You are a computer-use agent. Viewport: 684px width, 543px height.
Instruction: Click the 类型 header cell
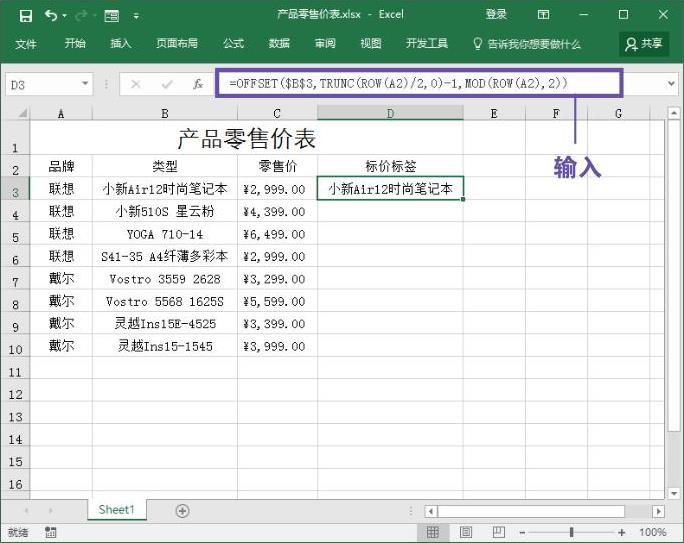165,166
